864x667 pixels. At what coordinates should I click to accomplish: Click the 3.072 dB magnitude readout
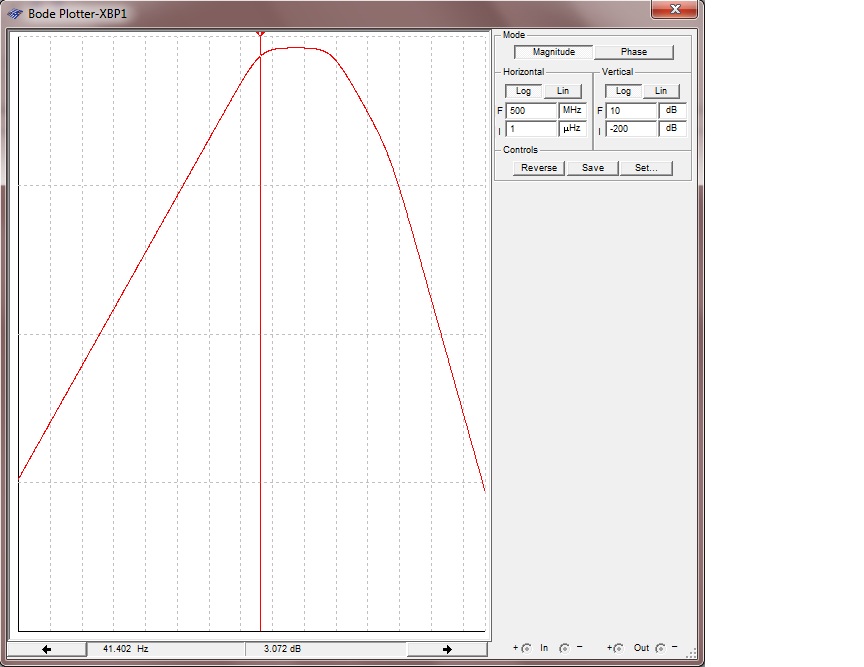pos(282,649)
